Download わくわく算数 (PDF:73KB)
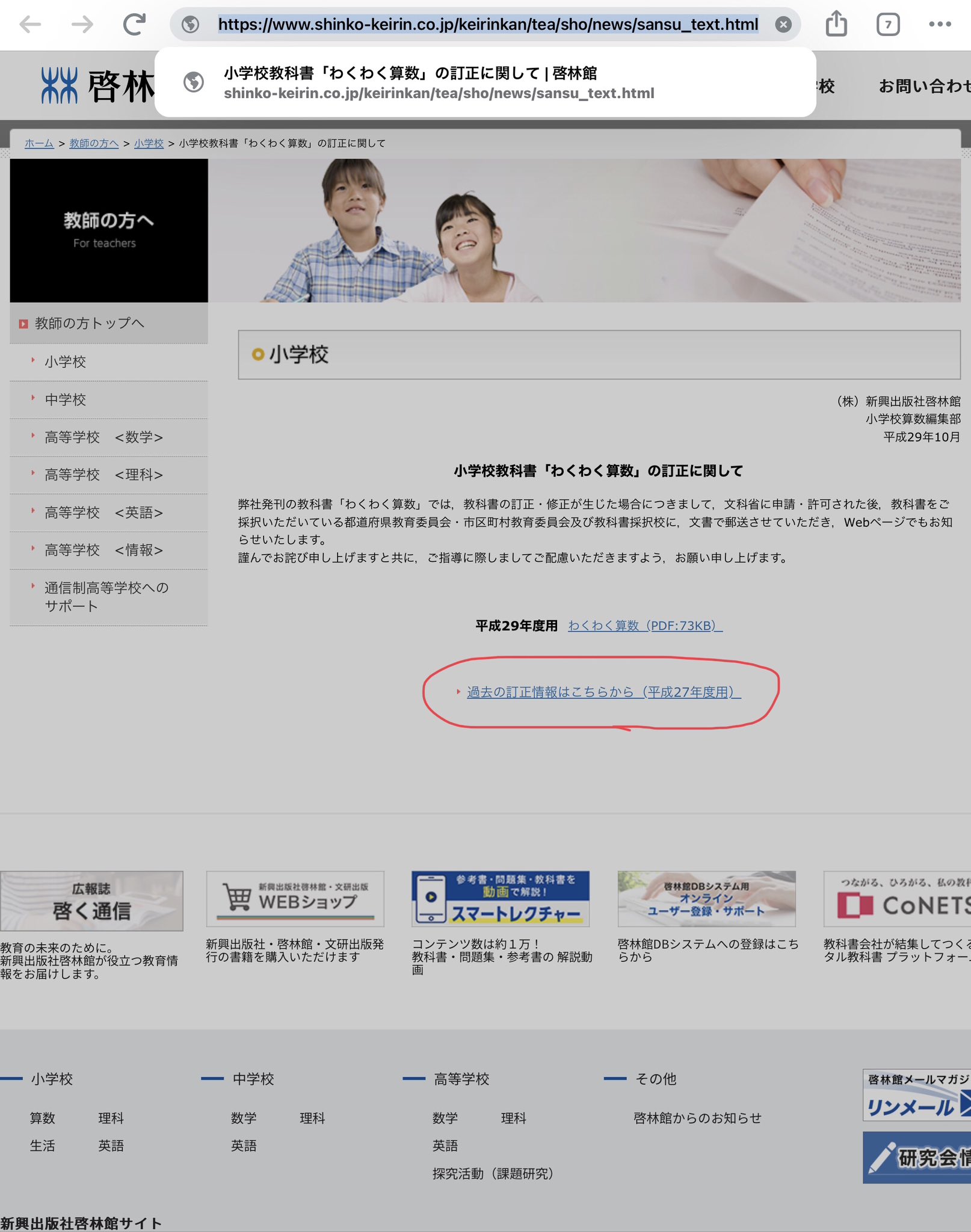 tap(645, 626)
